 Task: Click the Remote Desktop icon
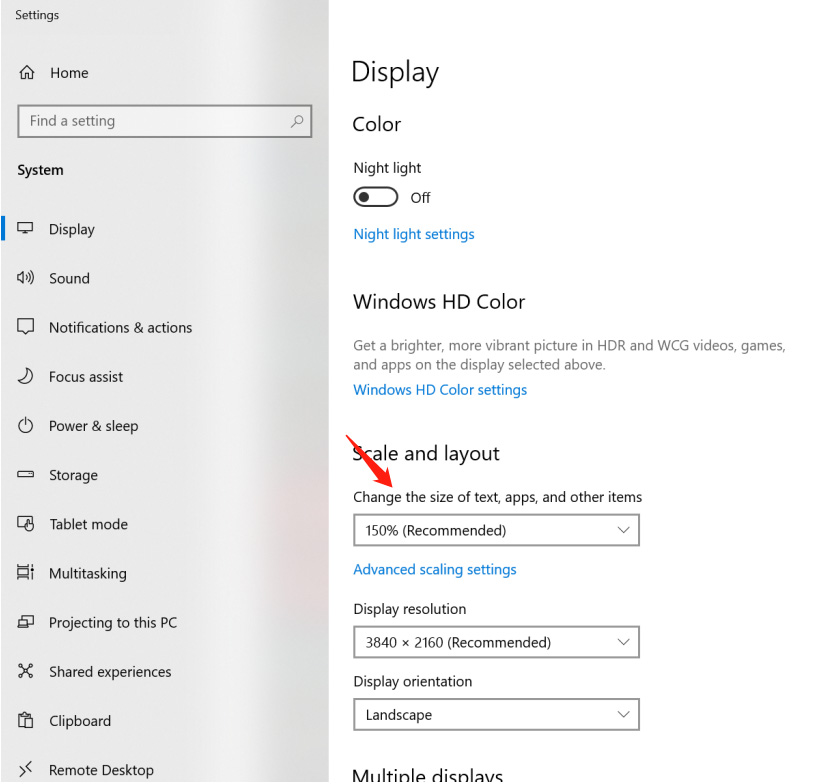(x=25, y=769)
